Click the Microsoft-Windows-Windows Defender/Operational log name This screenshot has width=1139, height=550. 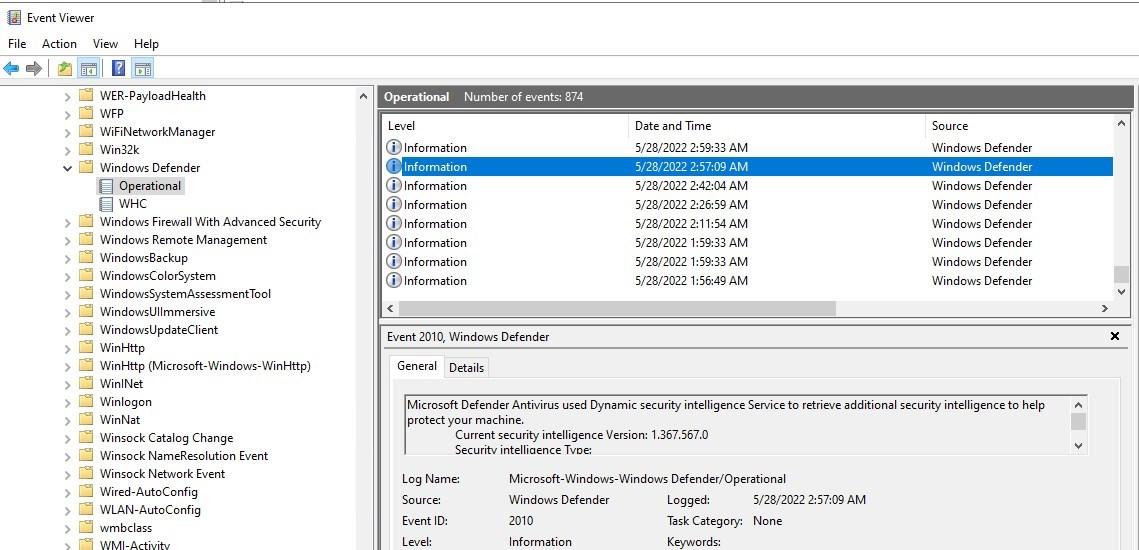point(647,480)
